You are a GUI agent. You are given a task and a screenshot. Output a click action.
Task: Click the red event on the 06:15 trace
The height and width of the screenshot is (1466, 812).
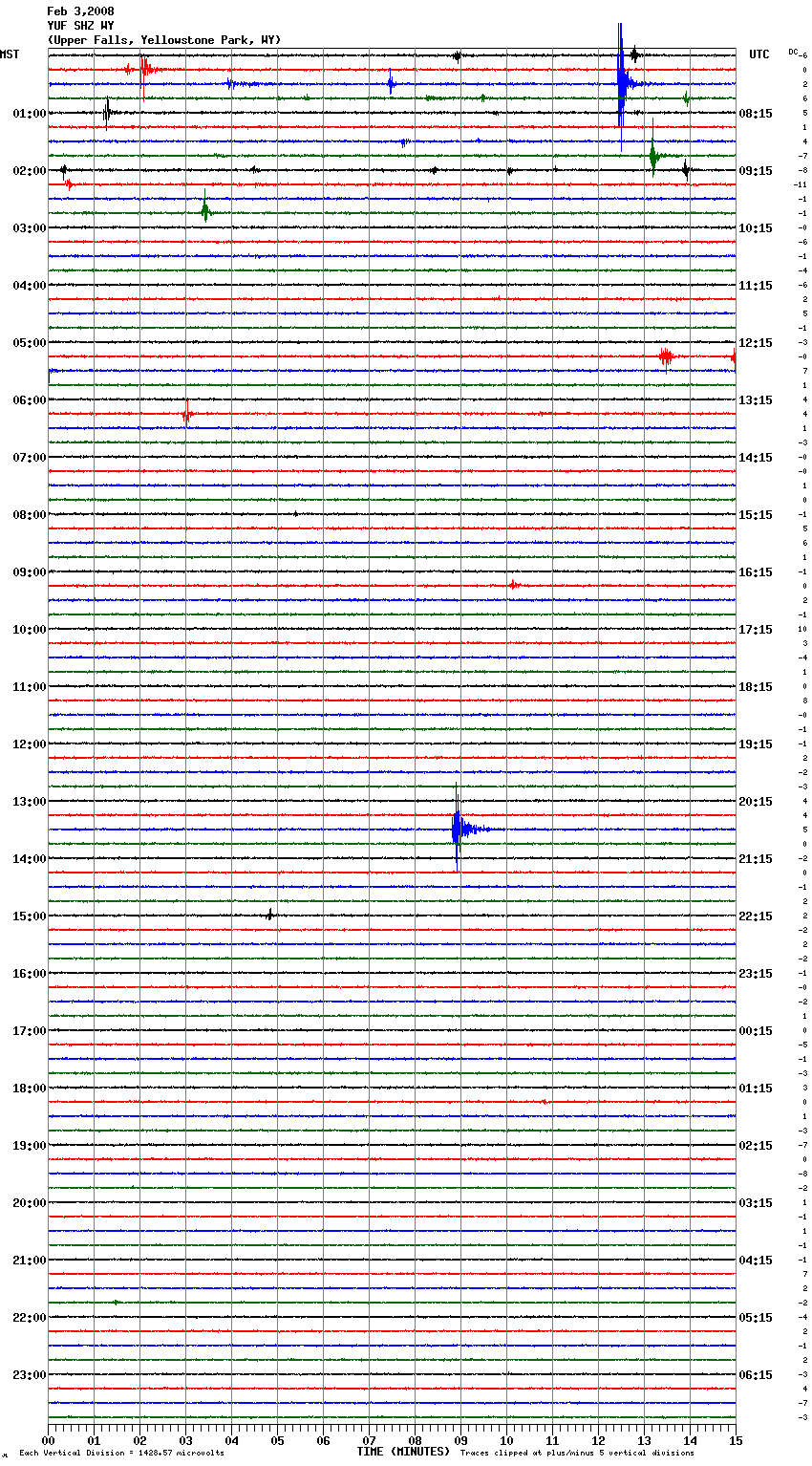tap(187, 415)
